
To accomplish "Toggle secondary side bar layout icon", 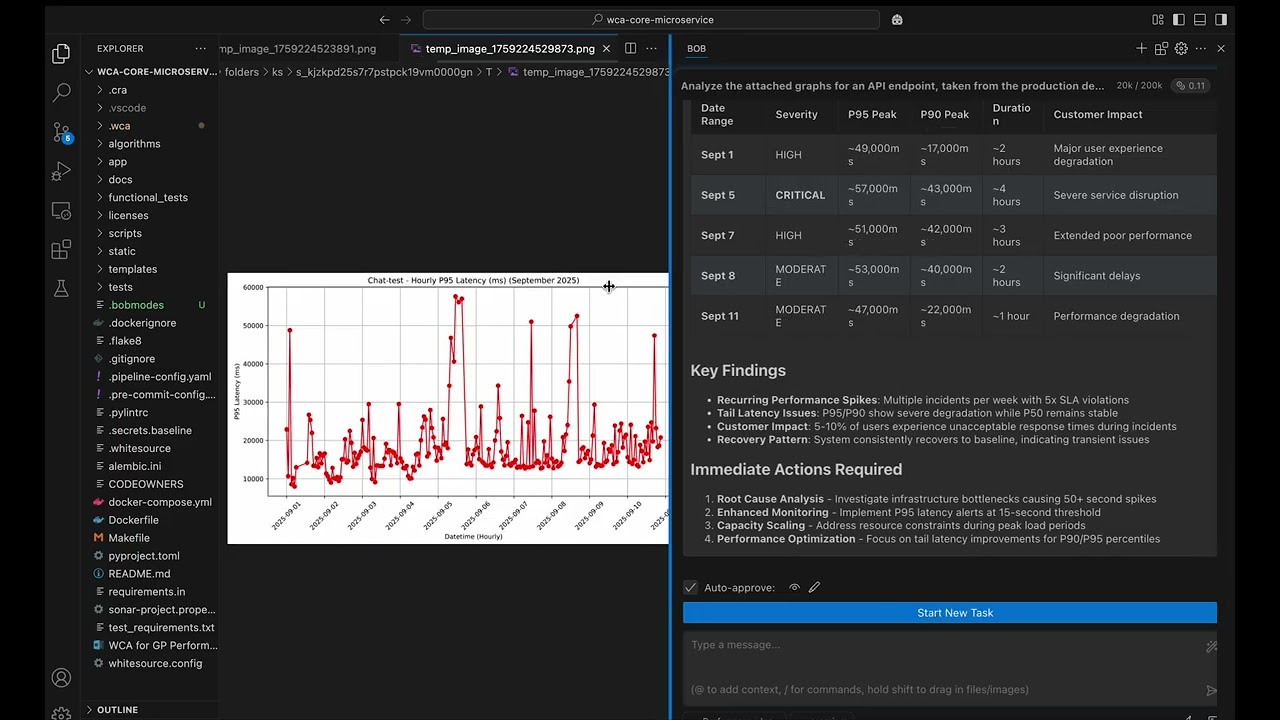I will point(1221,19).
